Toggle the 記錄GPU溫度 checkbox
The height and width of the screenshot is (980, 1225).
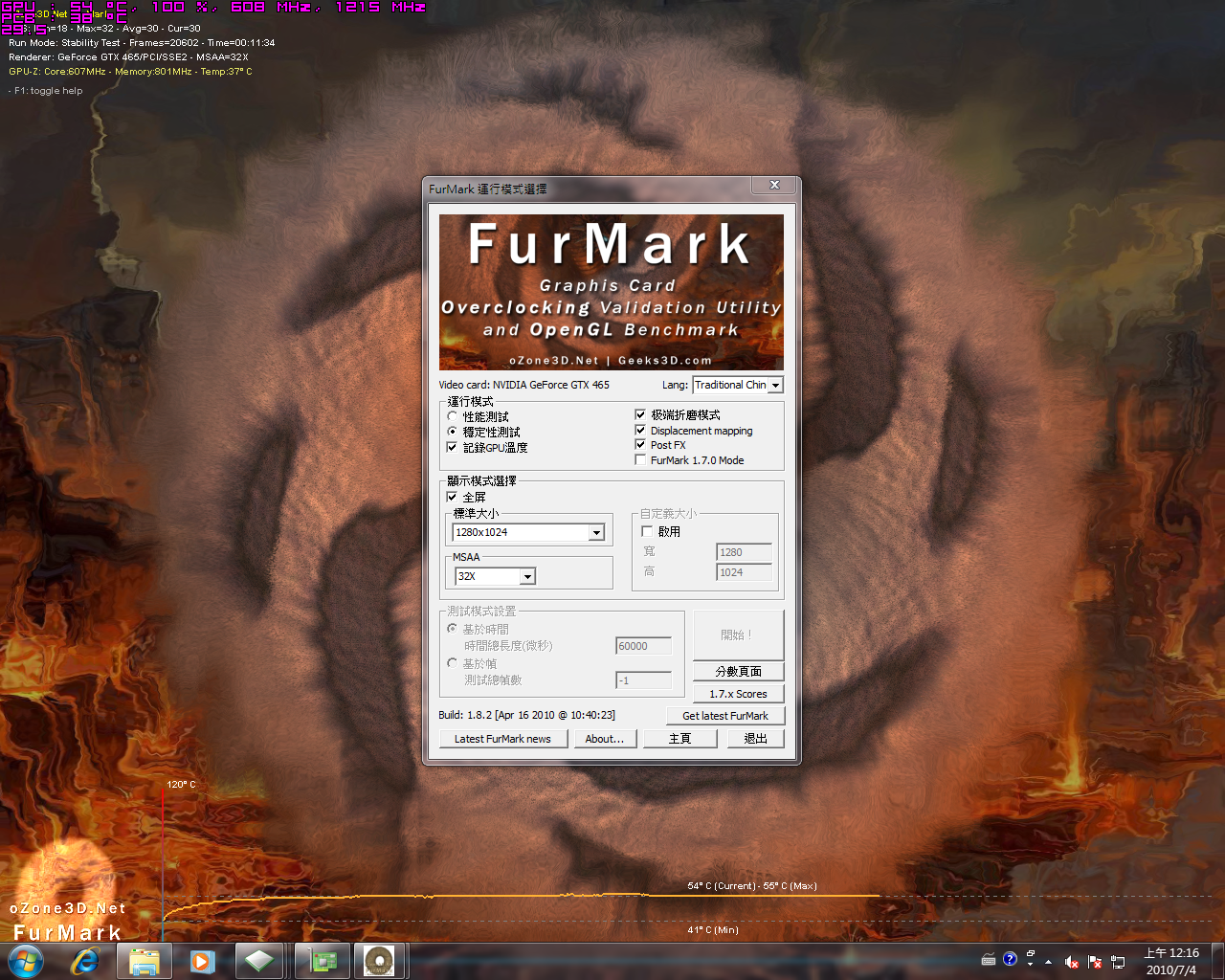click(452, 447)
